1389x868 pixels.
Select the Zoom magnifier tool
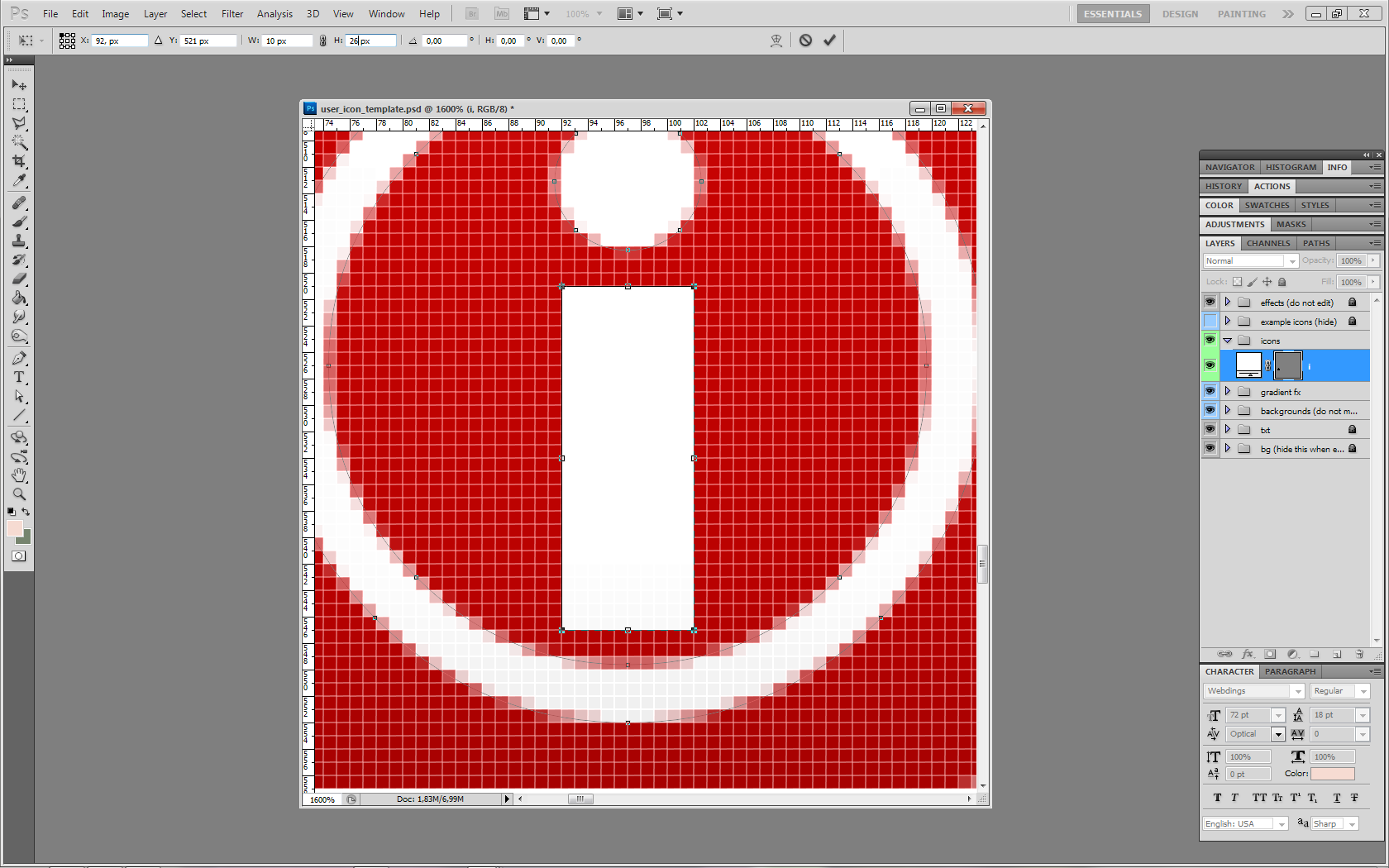tap(19, 494)
